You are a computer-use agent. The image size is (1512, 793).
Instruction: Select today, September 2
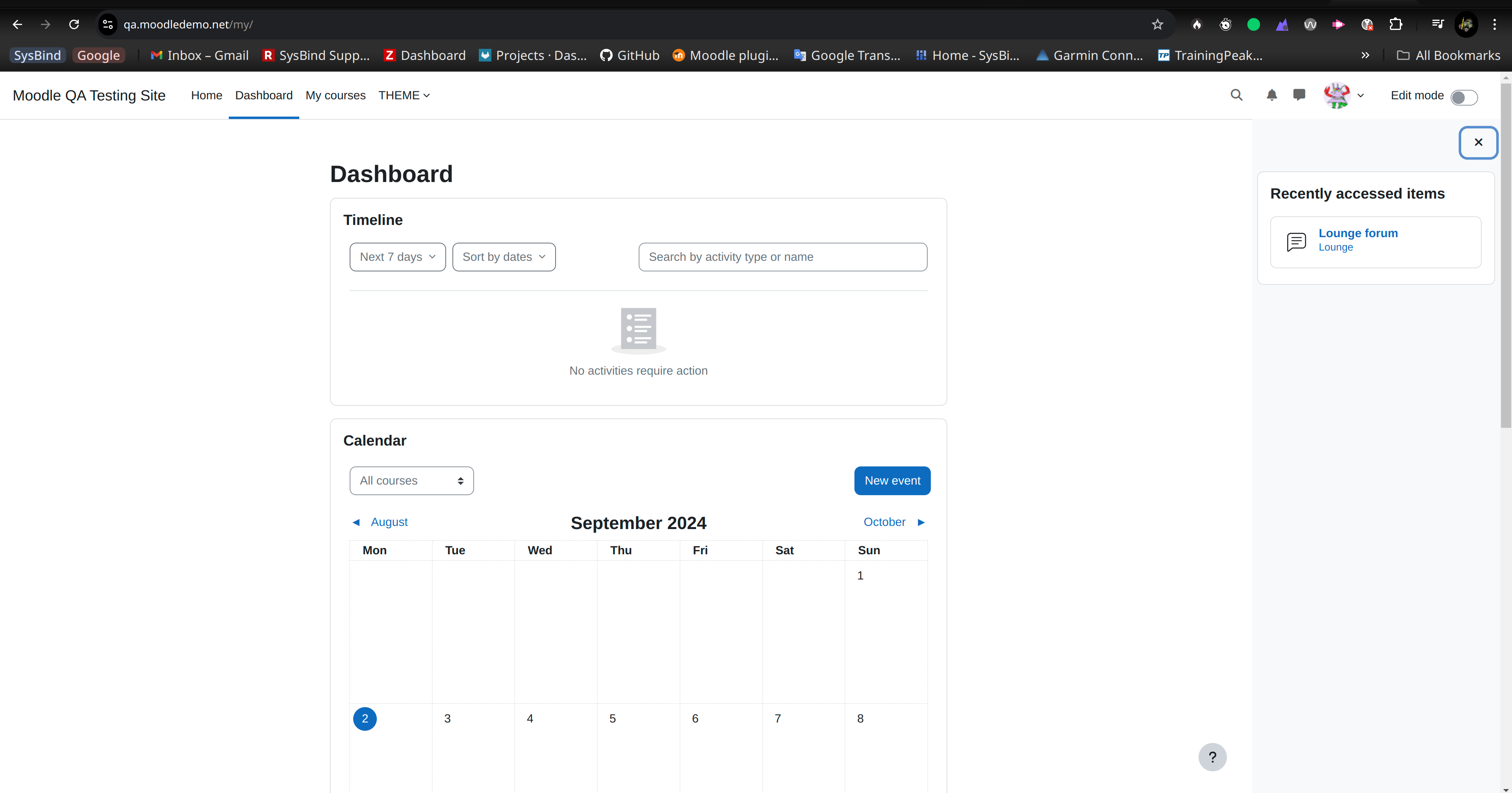click(365, 719)
